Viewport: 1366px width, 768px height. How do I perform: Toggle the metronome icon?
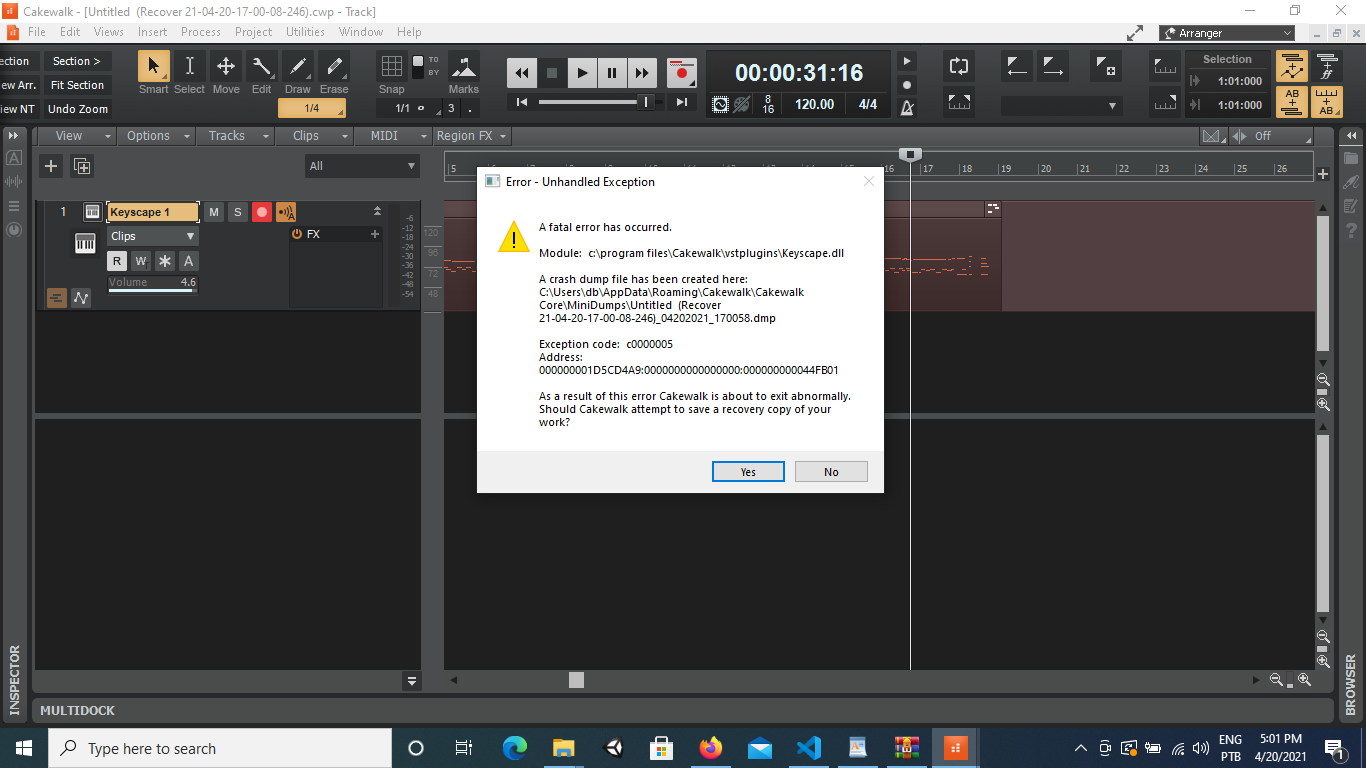point(907,107)
